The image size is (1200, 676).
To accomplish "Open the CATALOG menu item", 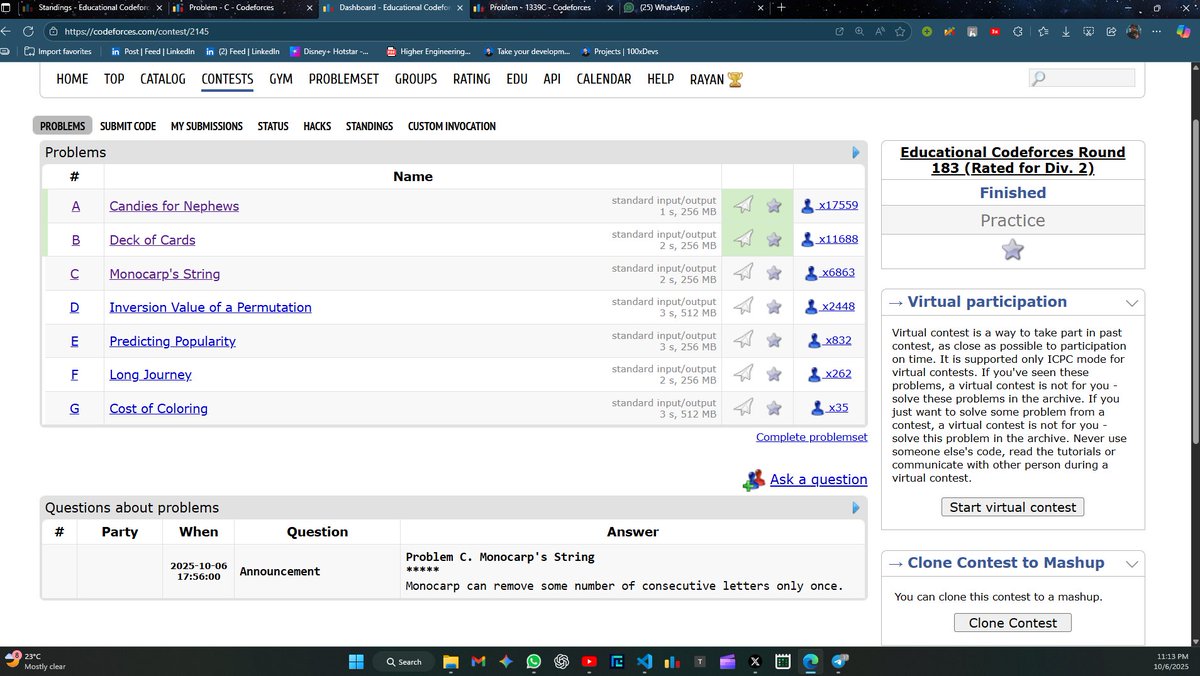I will coord(163,79).
